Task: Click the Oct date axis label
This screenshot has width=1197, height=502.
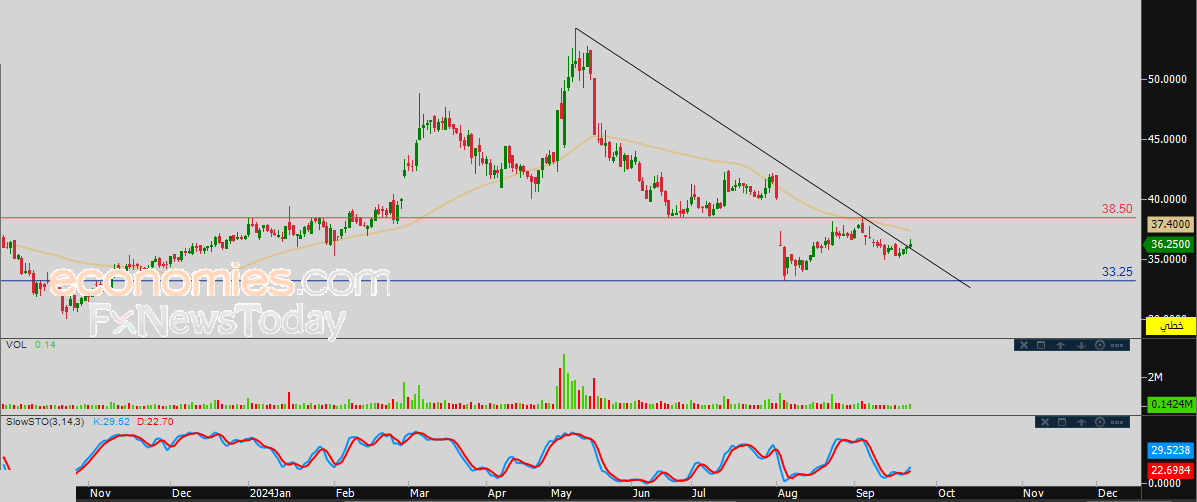Action: coord(946,494)
